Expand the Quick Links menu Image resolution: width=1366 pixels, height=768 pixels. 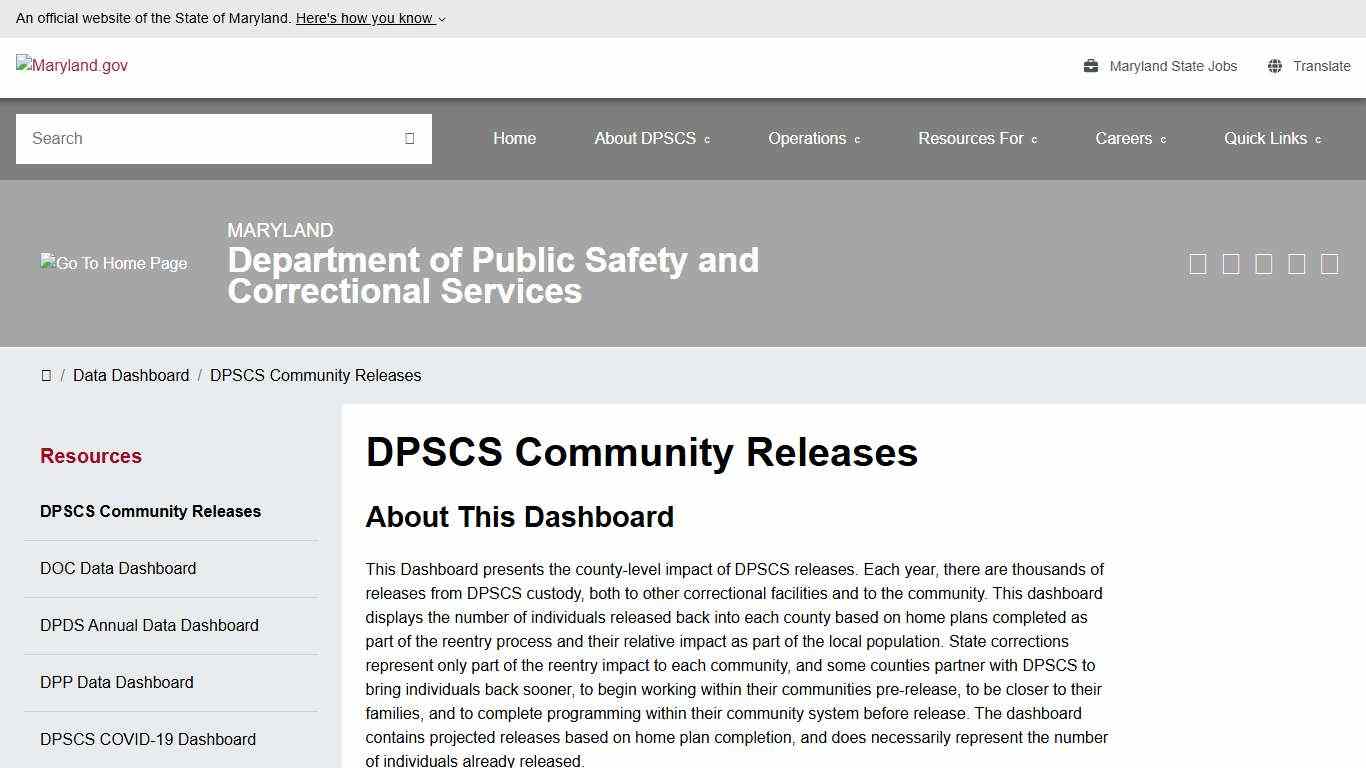pos(1271,138)
